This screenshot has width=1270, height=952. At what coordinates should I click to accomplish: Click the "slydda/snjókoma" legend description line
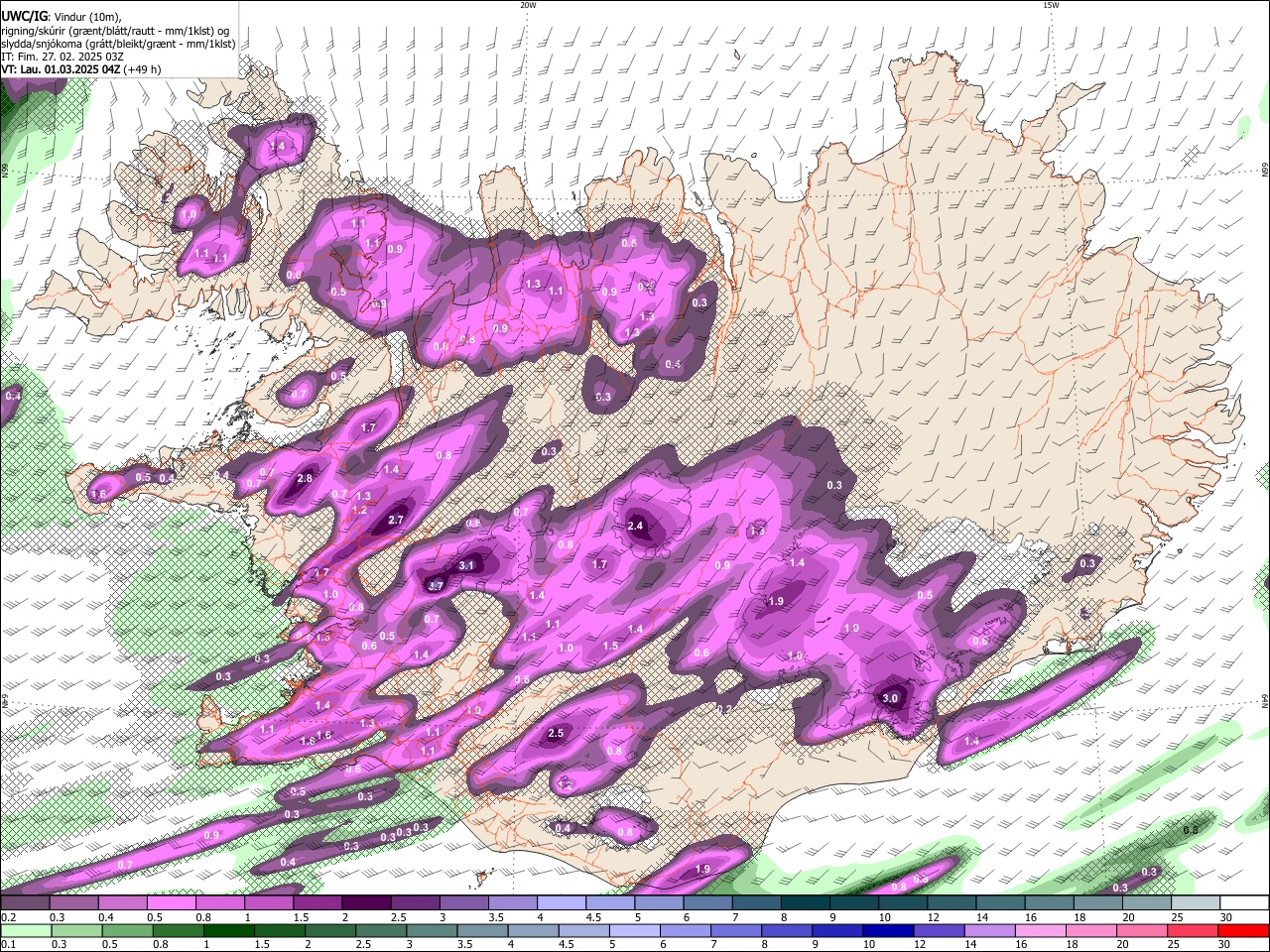click(x=118, y=44)
